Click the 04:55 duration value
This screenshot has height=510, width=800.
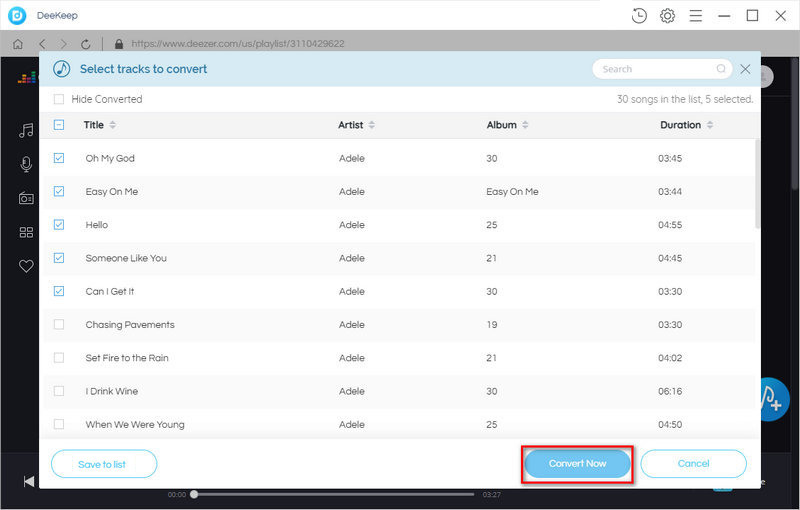pyautogui.click(x=670, y=225)
